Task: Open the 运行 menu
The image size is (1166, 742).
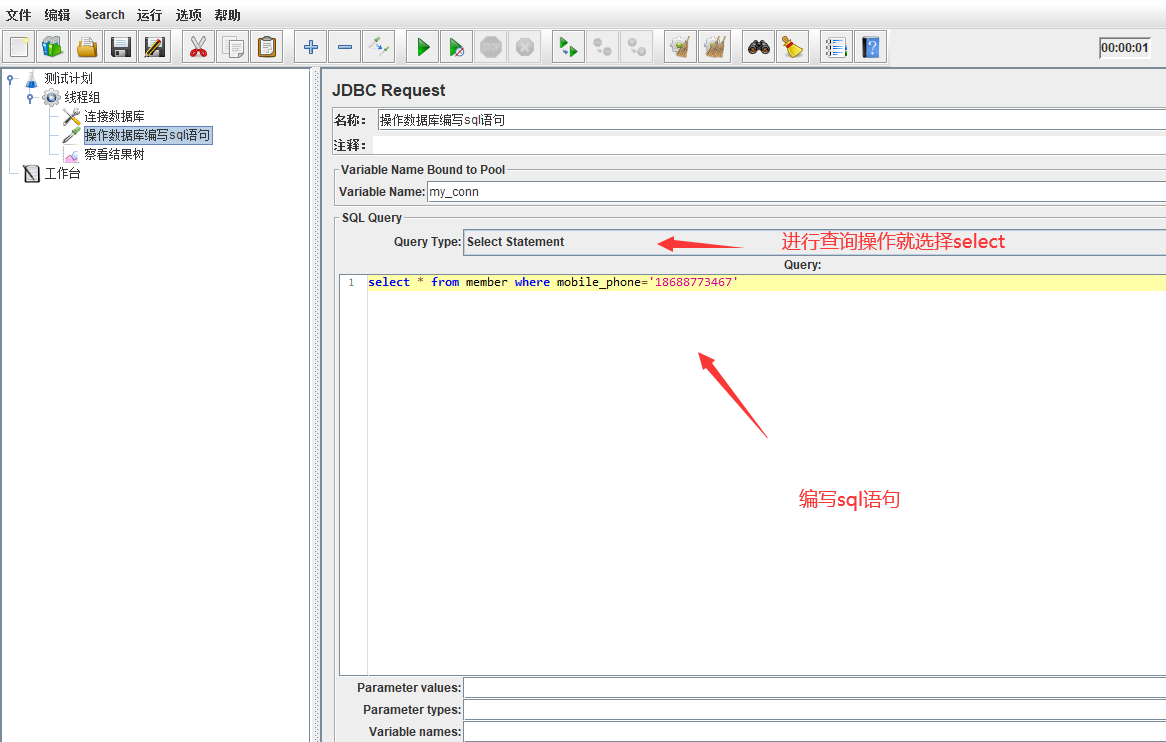Action: click(149, 15)
